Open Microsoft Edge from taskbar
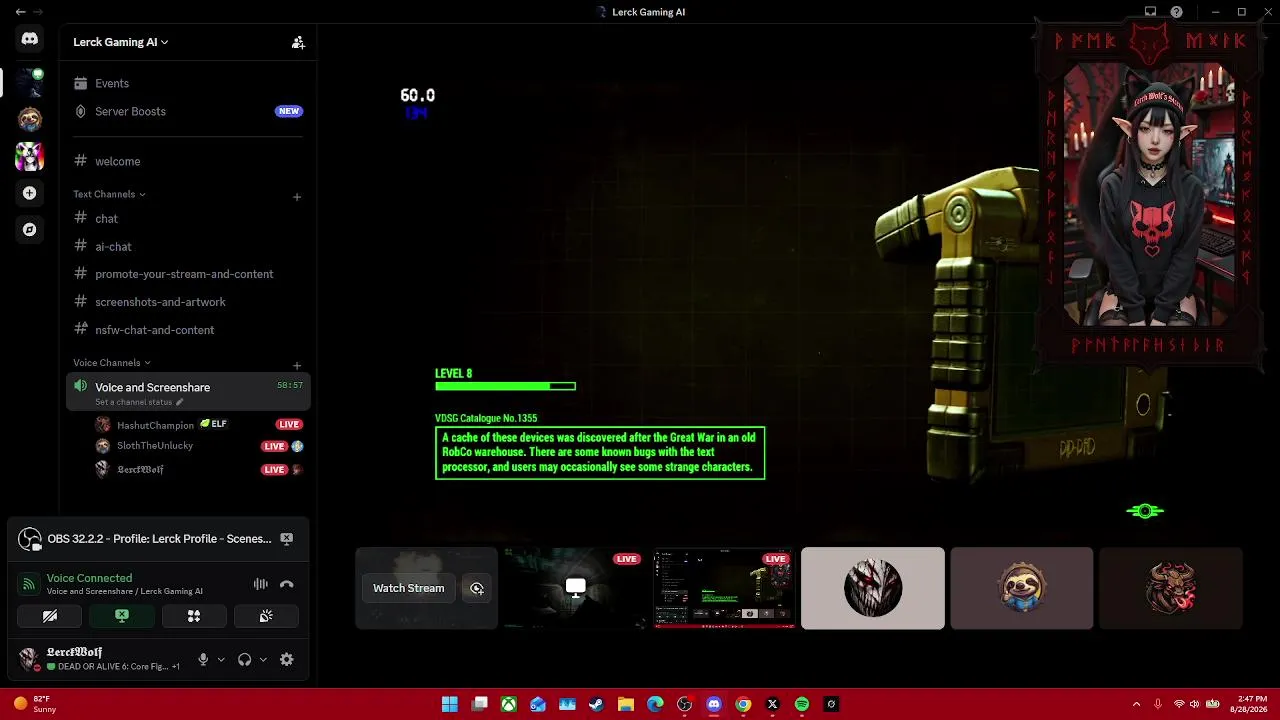1280x720 pixels. (655, 704)
